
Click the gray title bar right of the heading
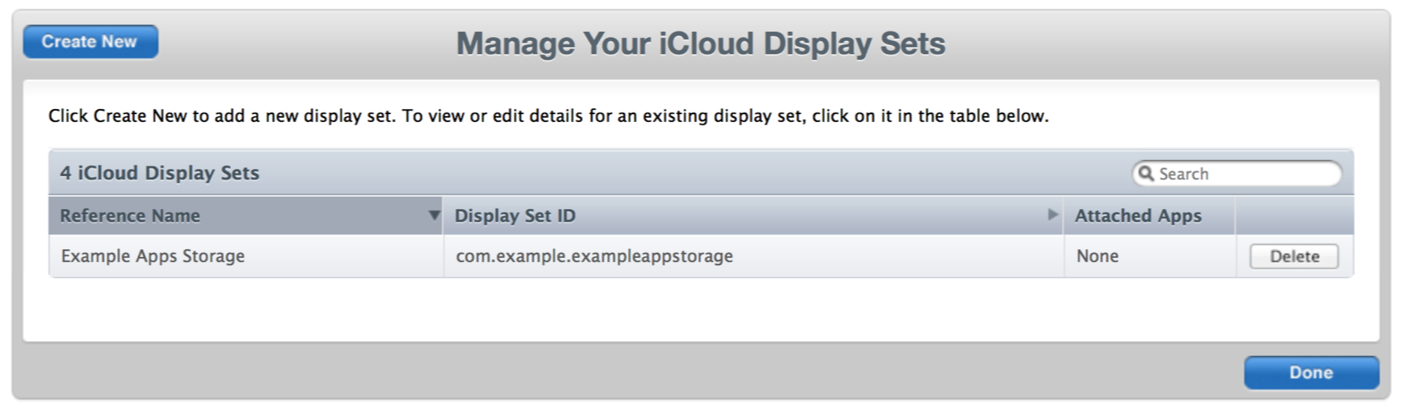point(1150,44)
